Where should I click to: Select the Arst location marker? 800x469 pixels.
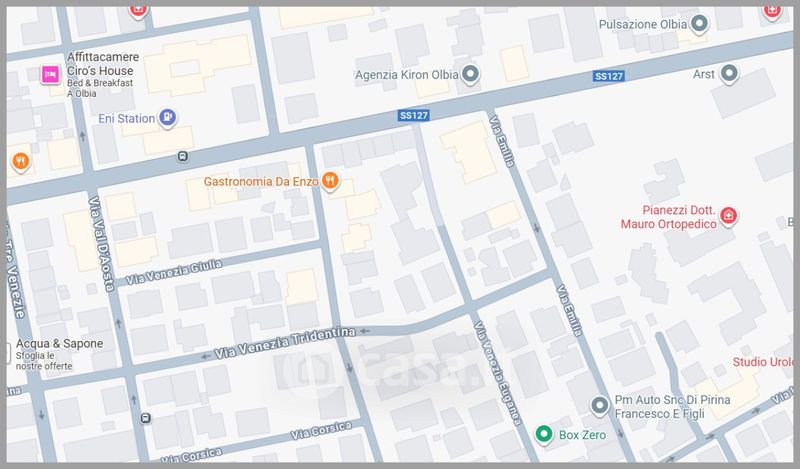click(729, 73)
